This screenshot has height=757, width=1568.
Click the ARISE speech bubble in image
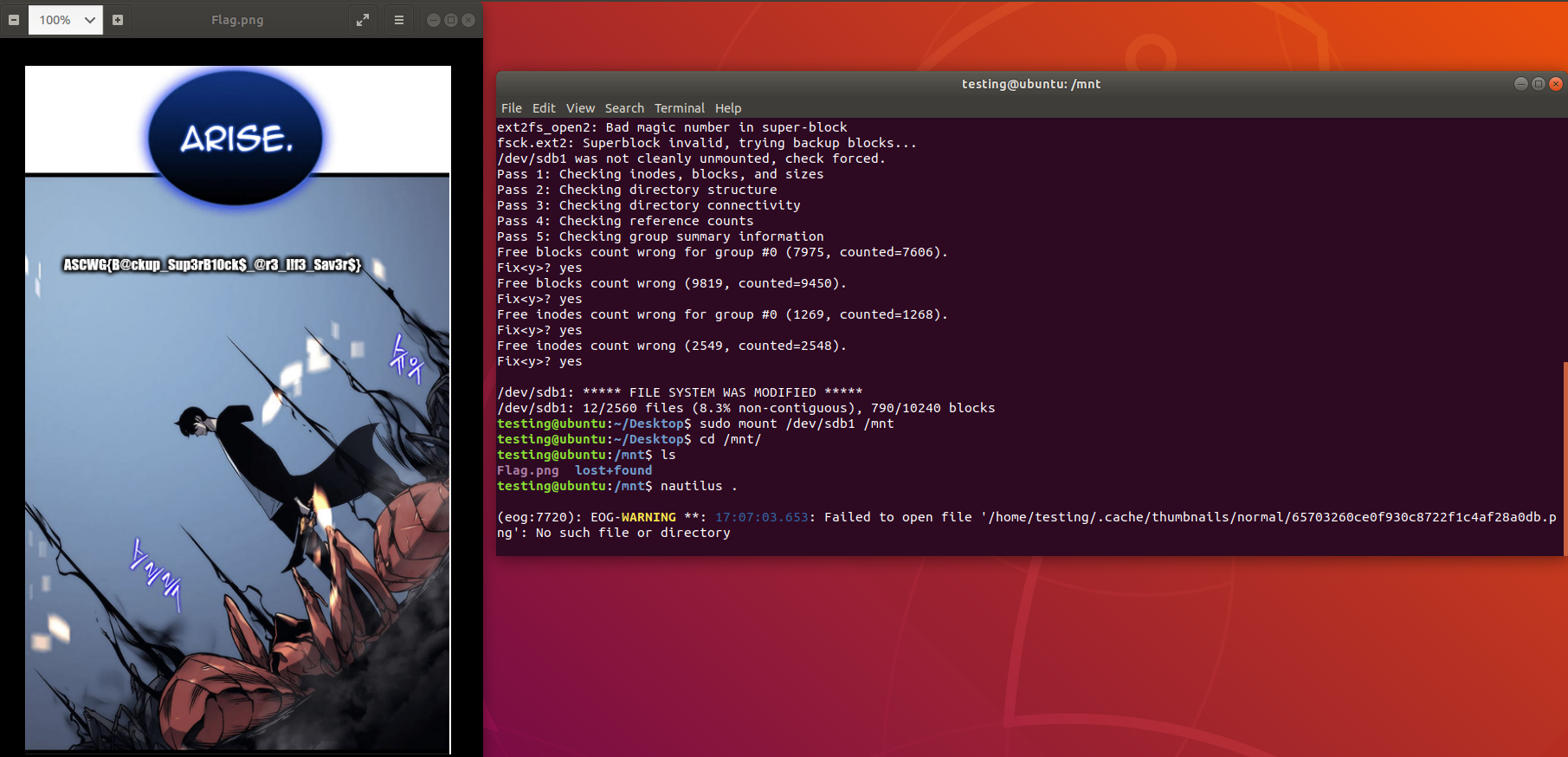click(x=236, y=138)
